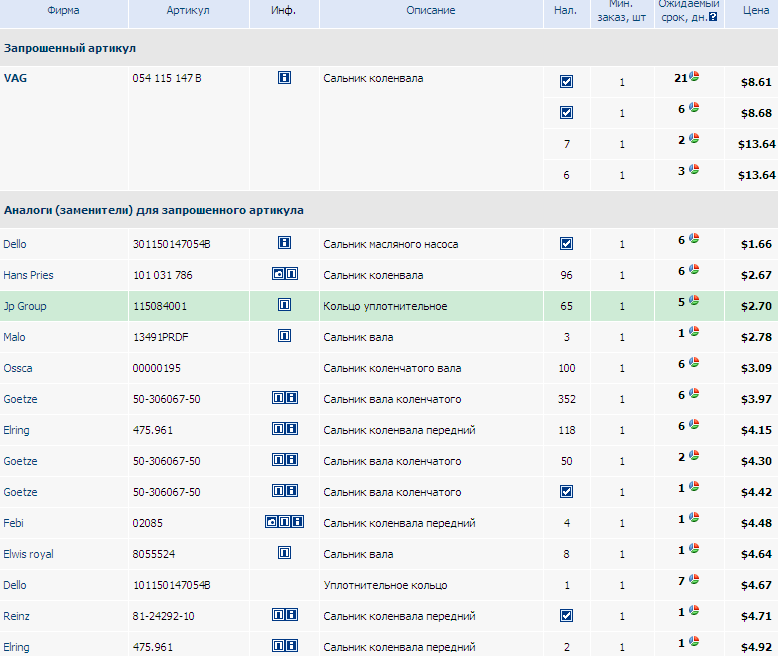Click article number 054 115 147 B
Viewport: 778px width, 656px height.
point(167,78)
